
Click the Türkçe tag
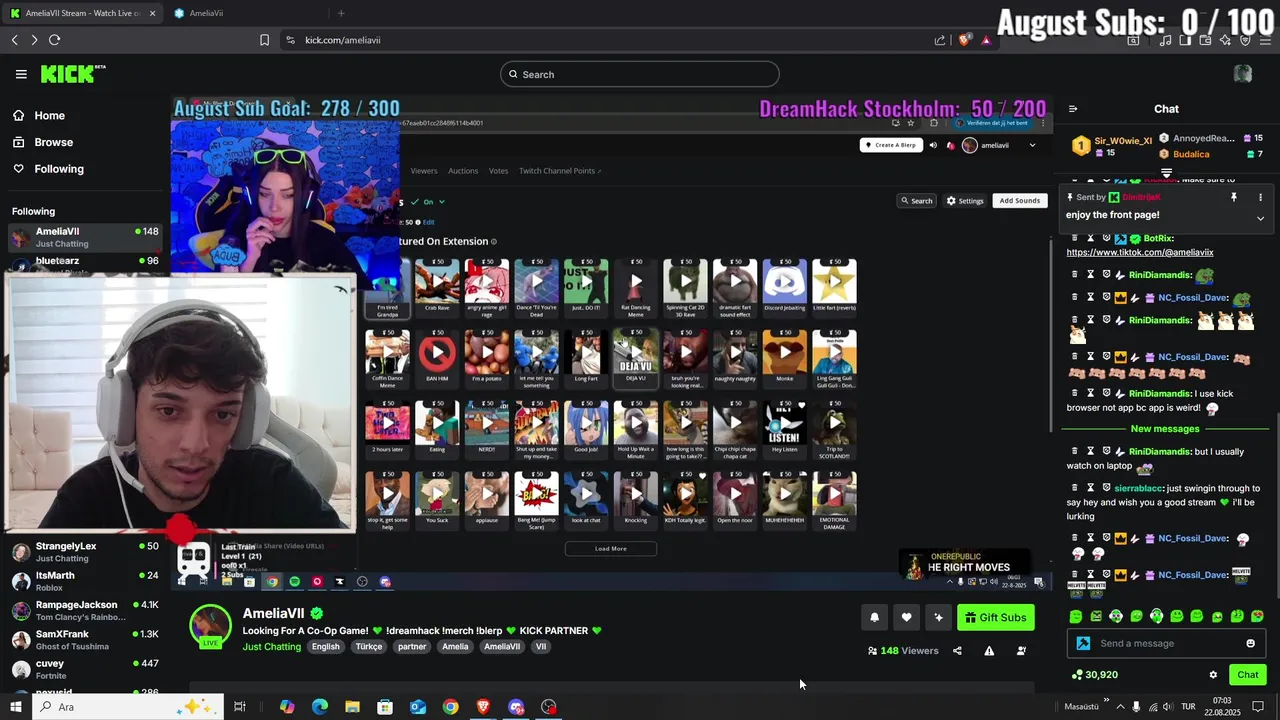(x=369, y=647)
